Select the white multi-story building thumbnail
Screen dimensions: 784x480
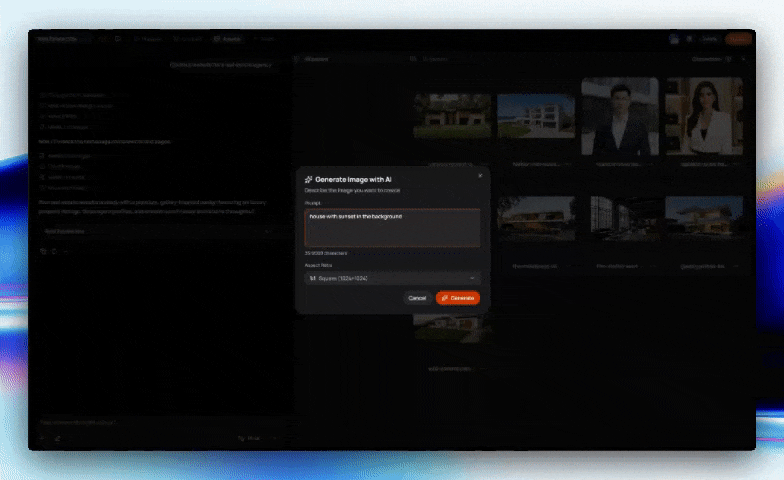coord(536,116)
